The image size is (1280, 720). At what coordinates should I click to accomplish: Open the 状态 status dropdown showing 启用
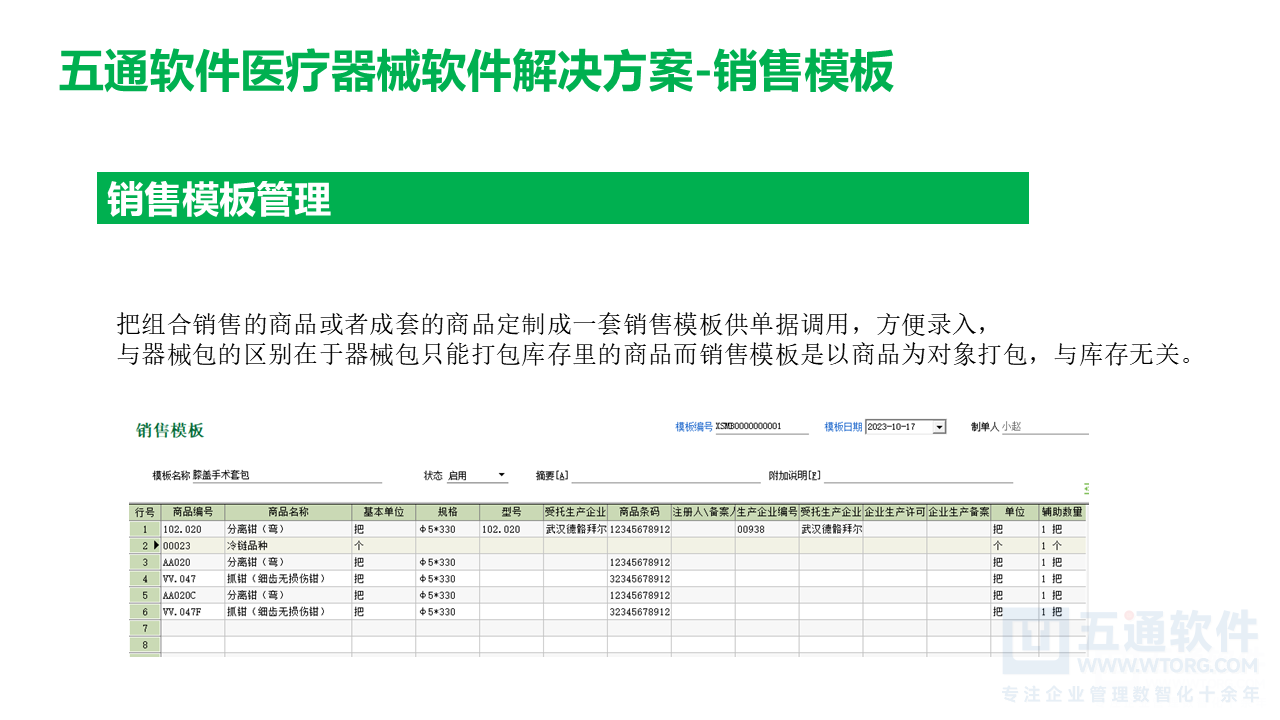[x=500, y=474]
